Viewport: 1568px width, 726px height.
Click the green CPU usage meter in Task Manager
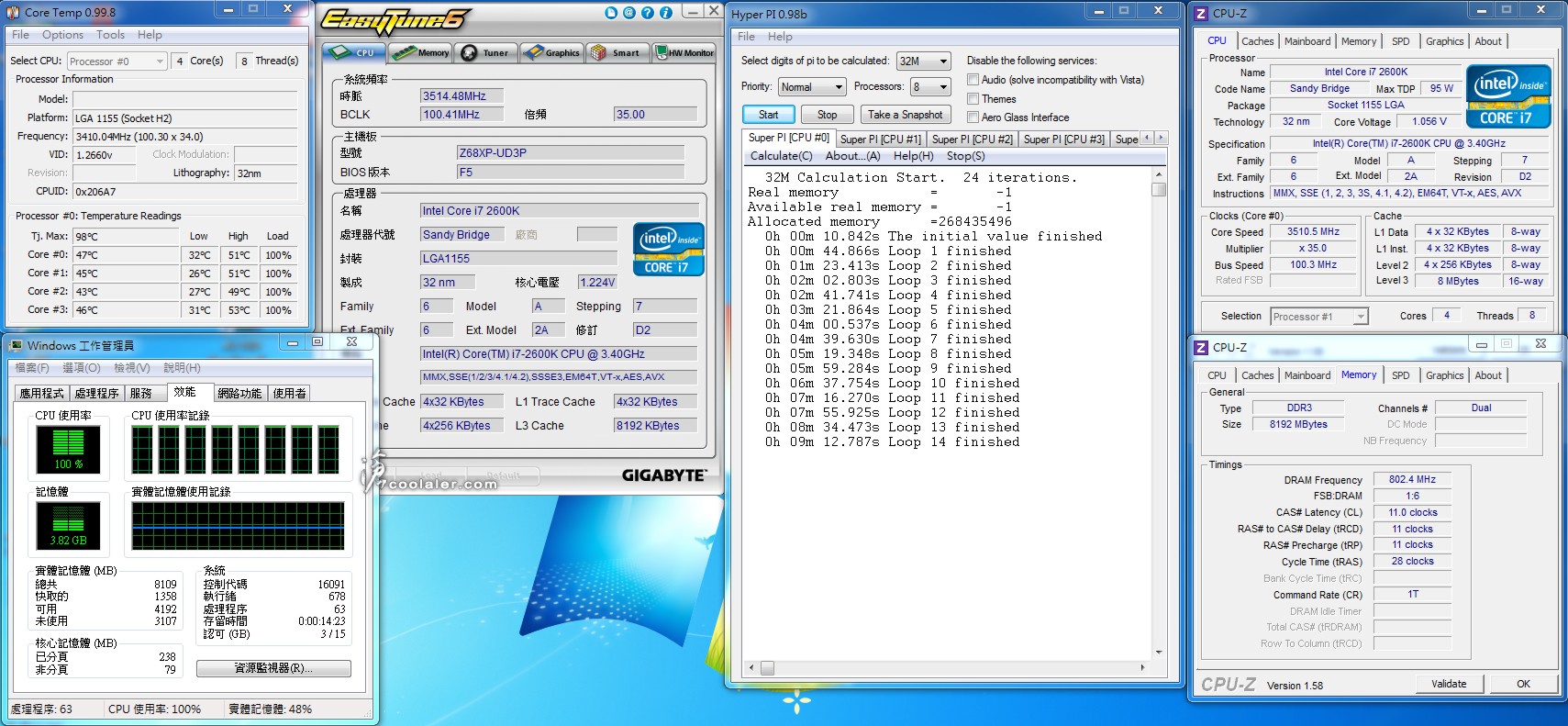pos(68,449)
